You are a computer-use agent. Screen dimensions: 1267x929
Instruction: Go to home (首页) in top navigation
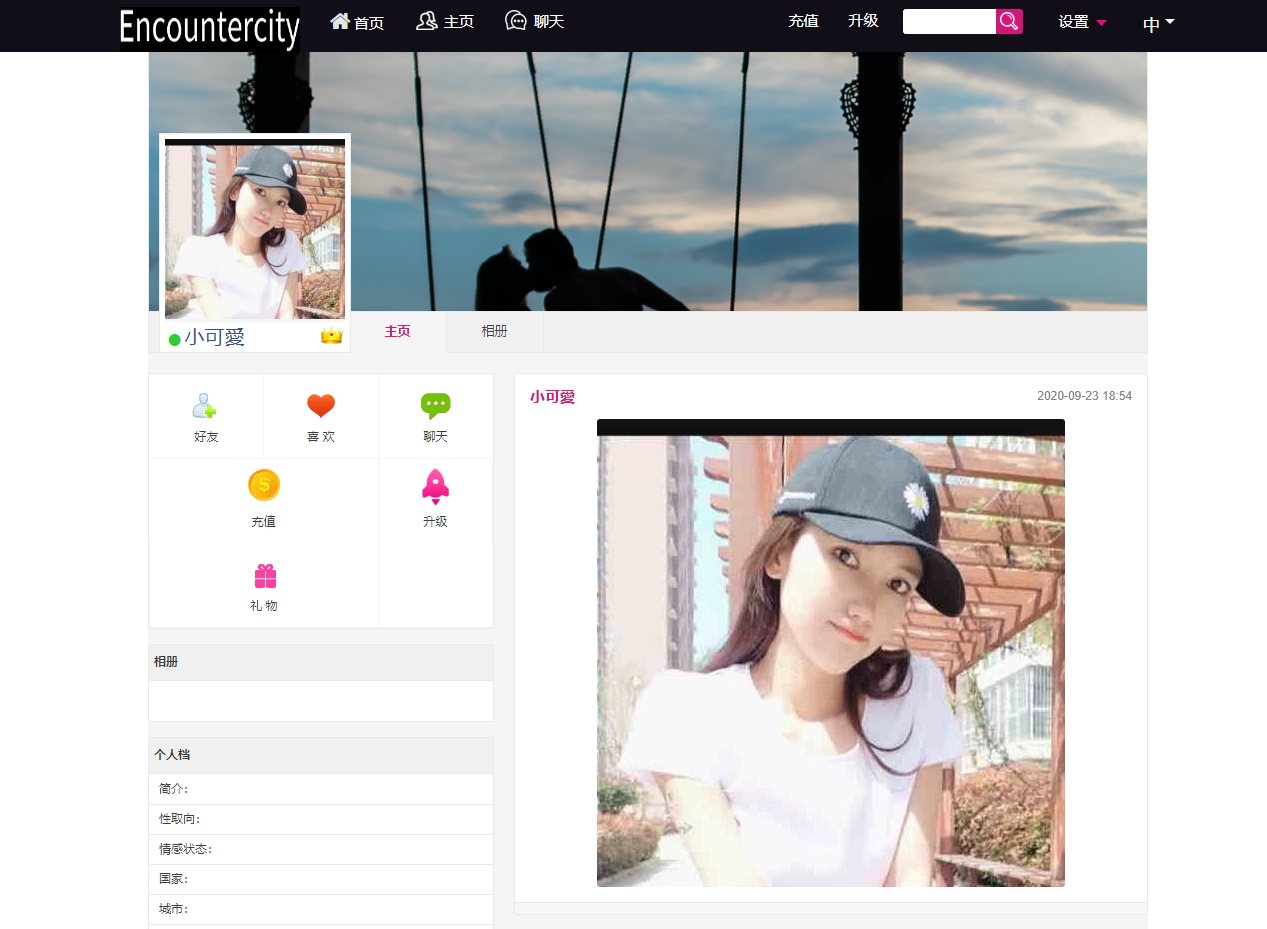357,22
